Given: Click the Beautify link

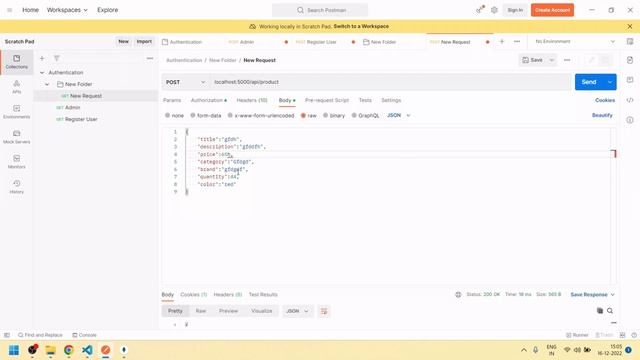Looking at the screenshot, I should pos(602,116).
